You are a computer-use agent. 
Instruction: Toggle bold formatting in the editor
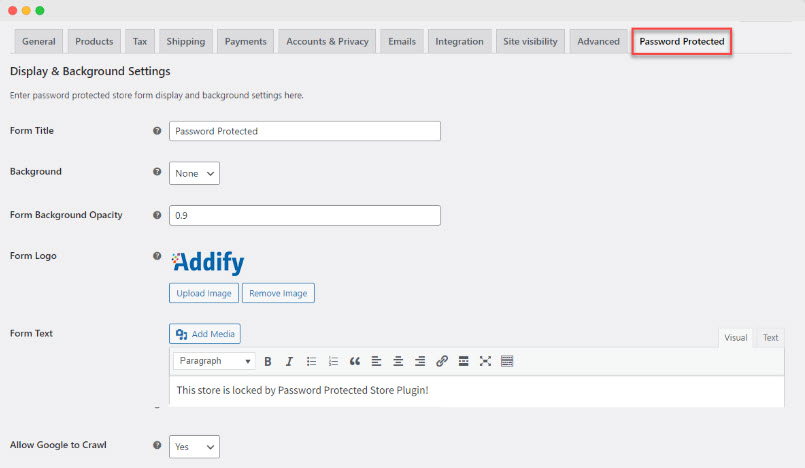(268, 361)
